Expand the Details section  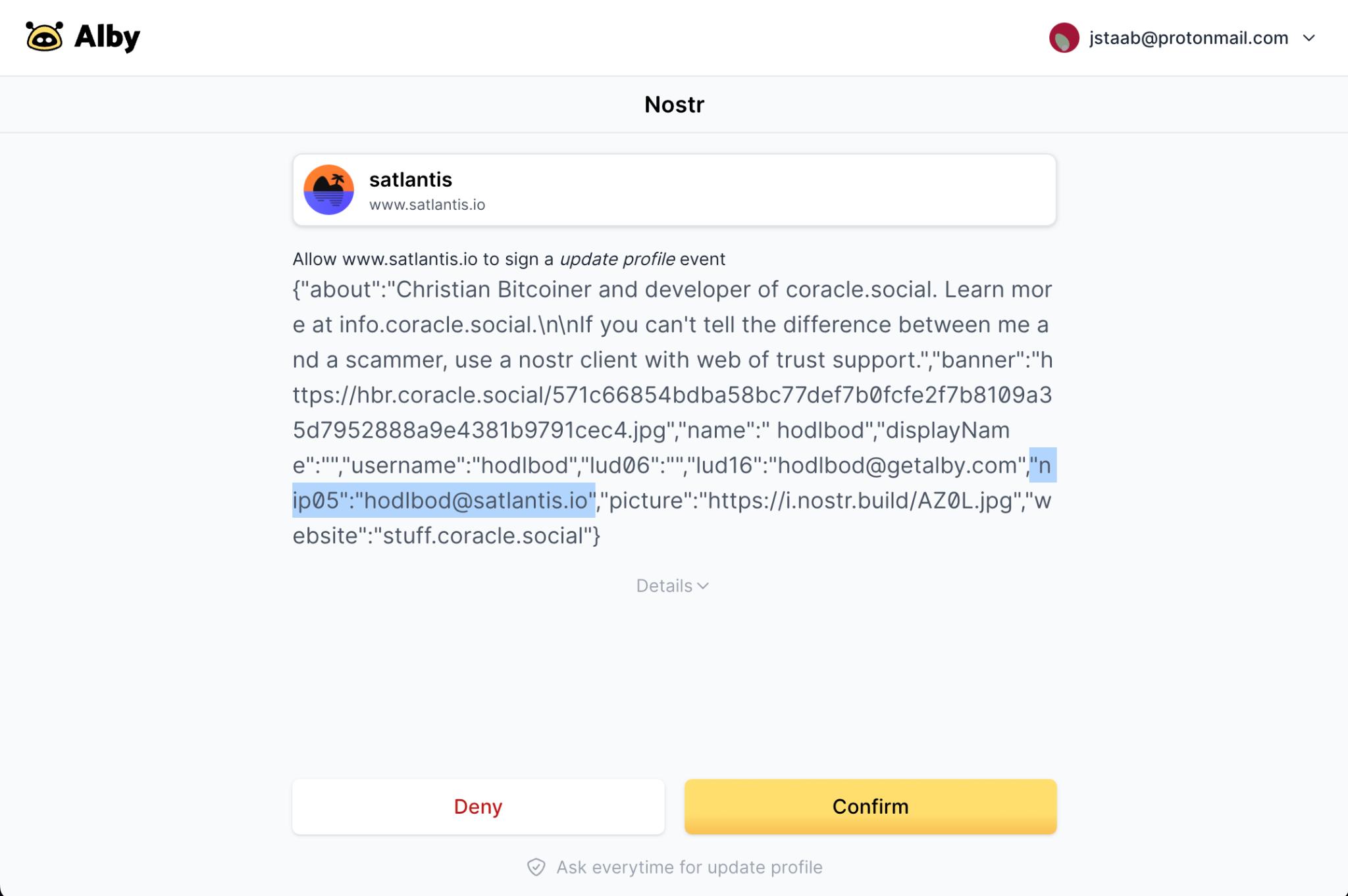665,585
